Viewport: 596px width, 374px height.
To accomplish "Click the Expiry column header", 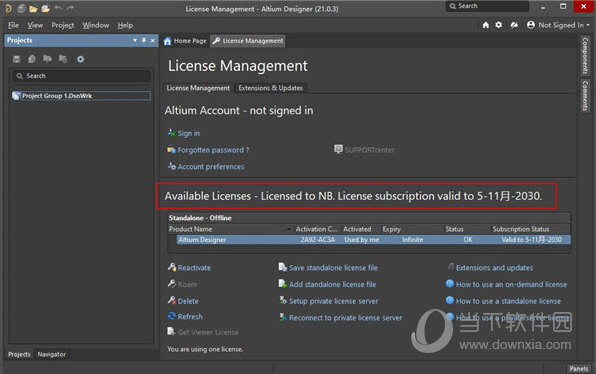I will (392, 229).
